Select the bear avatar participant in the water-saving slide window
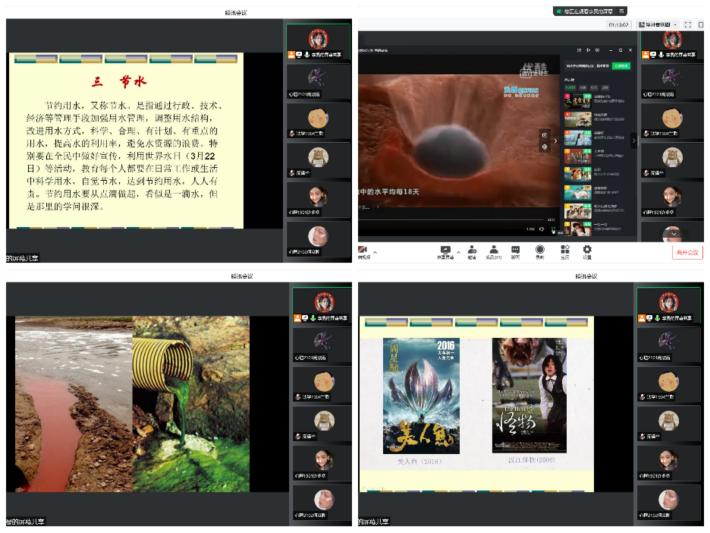 point(318,157)
